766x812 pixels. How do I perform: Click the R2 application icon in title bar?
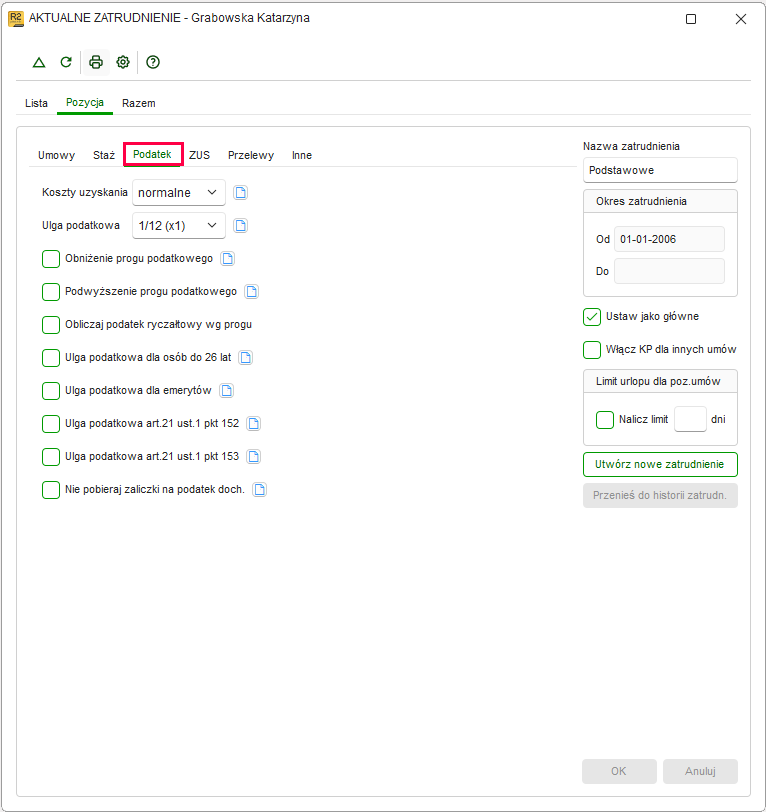[x=16, y=19]
